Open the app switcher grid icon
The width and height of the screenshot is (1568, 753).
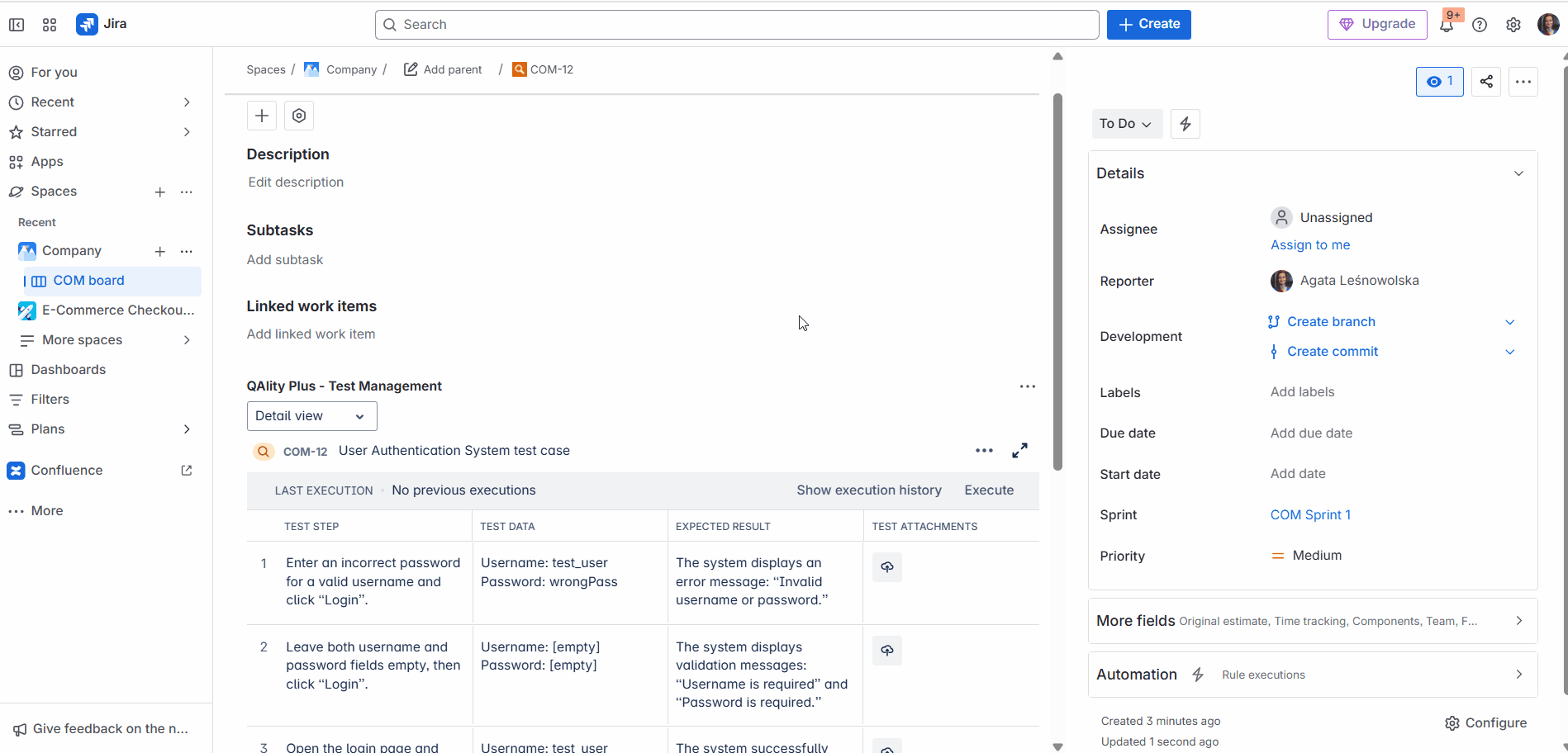[x=50, y=25]
